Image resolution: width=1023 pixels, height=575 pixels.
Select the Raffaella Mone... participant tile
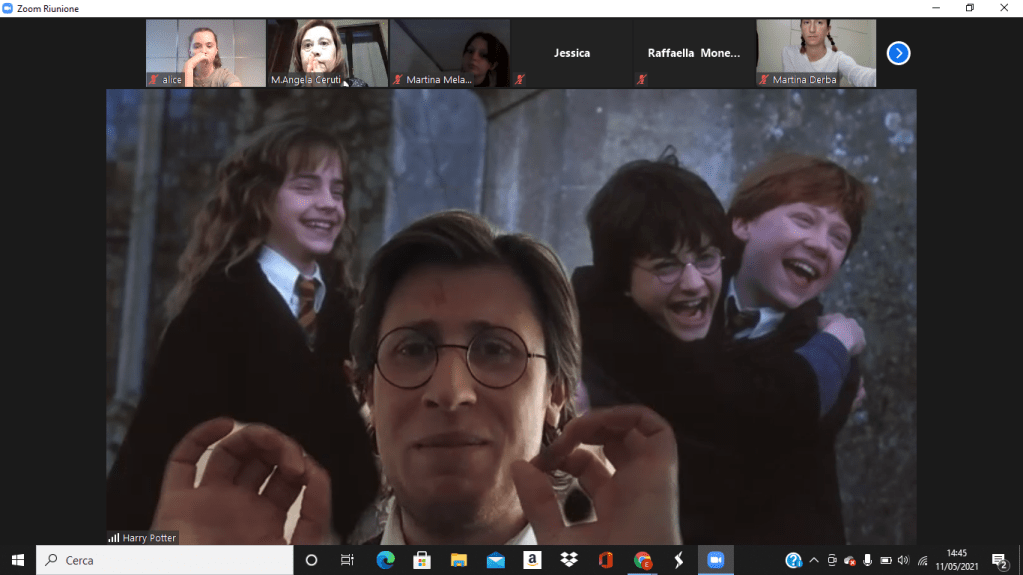[694, 53]
